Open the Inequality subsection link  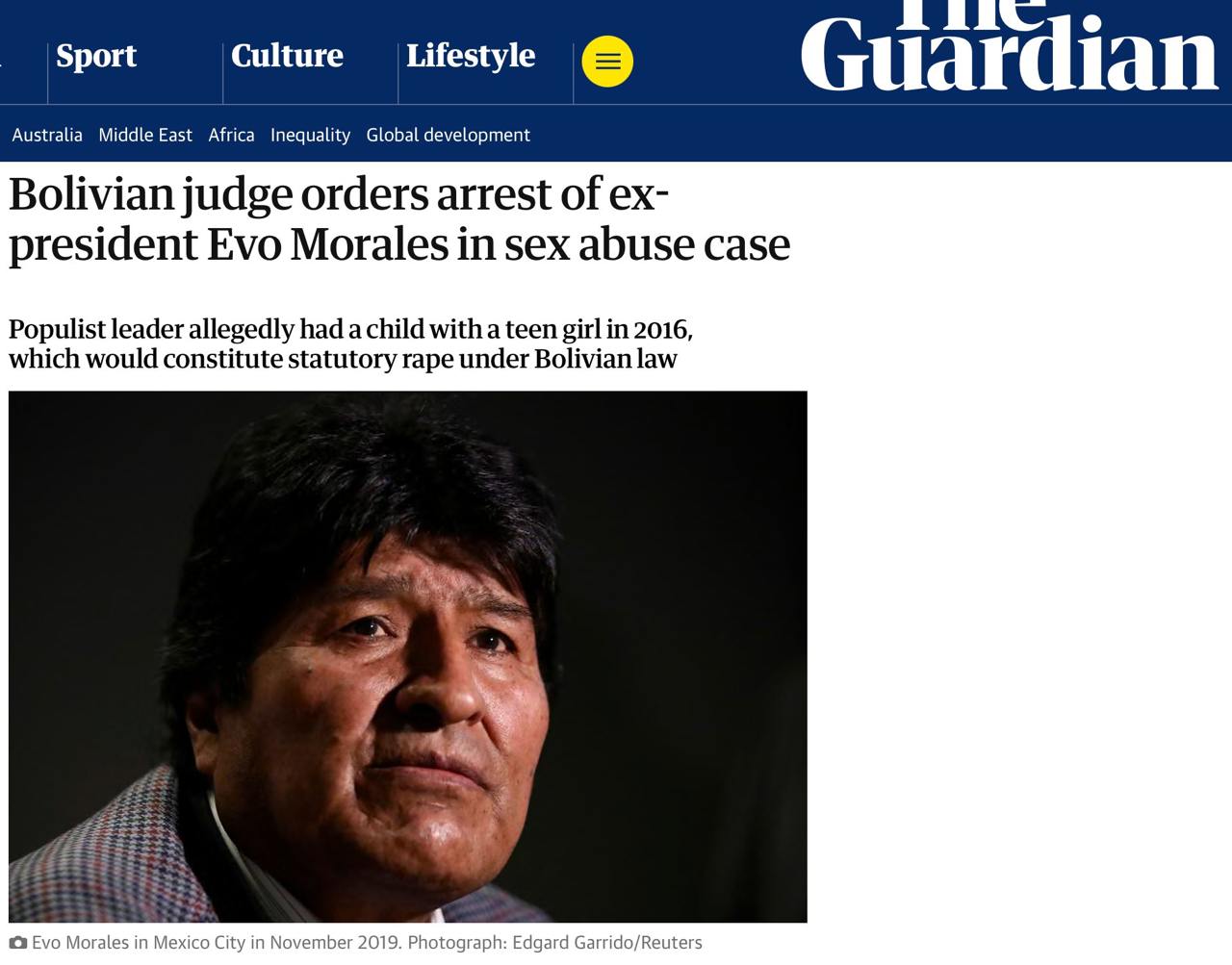tap(310, 135)
